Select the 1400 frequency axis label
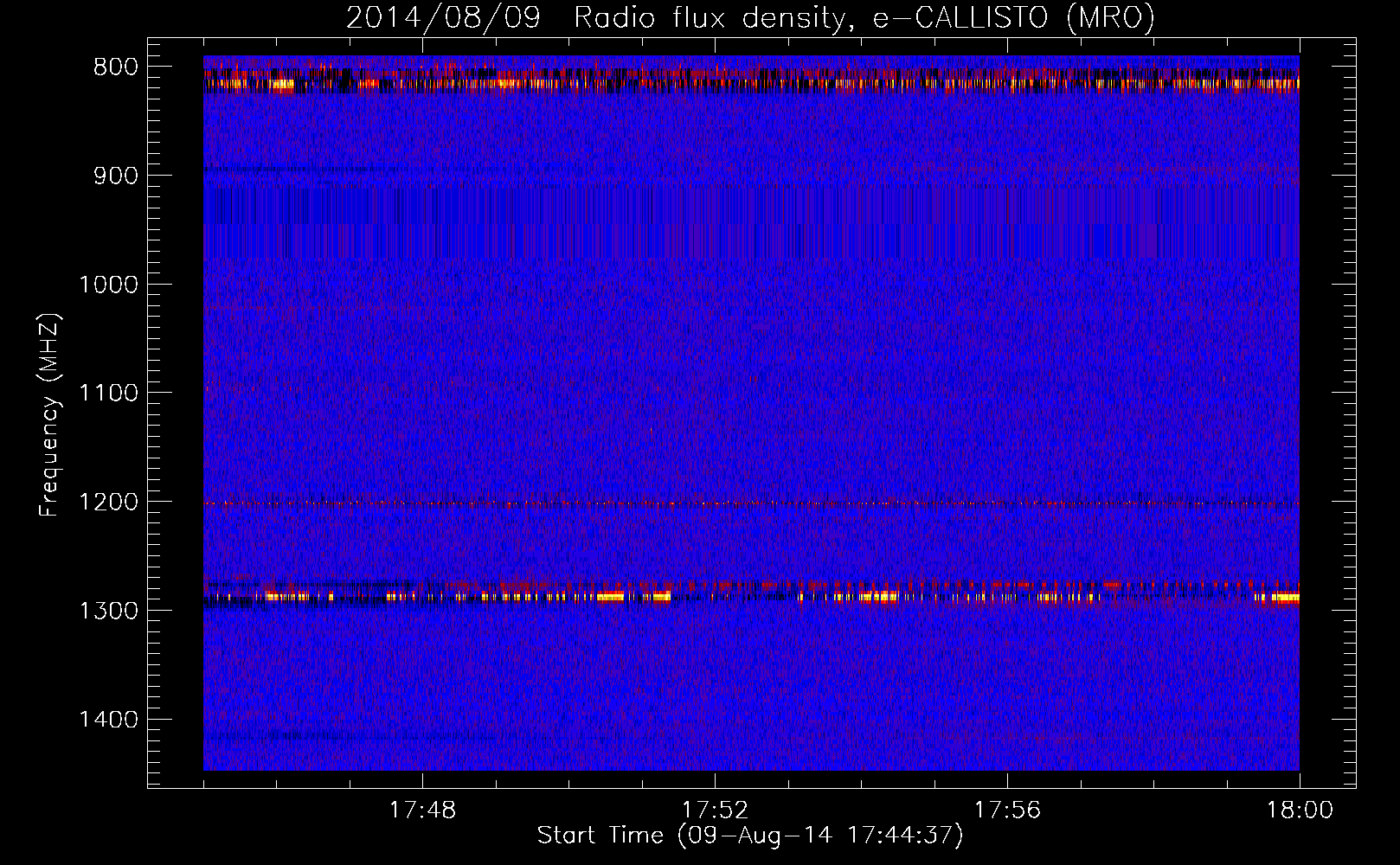Screen dimensions: 1400x865 108,720
